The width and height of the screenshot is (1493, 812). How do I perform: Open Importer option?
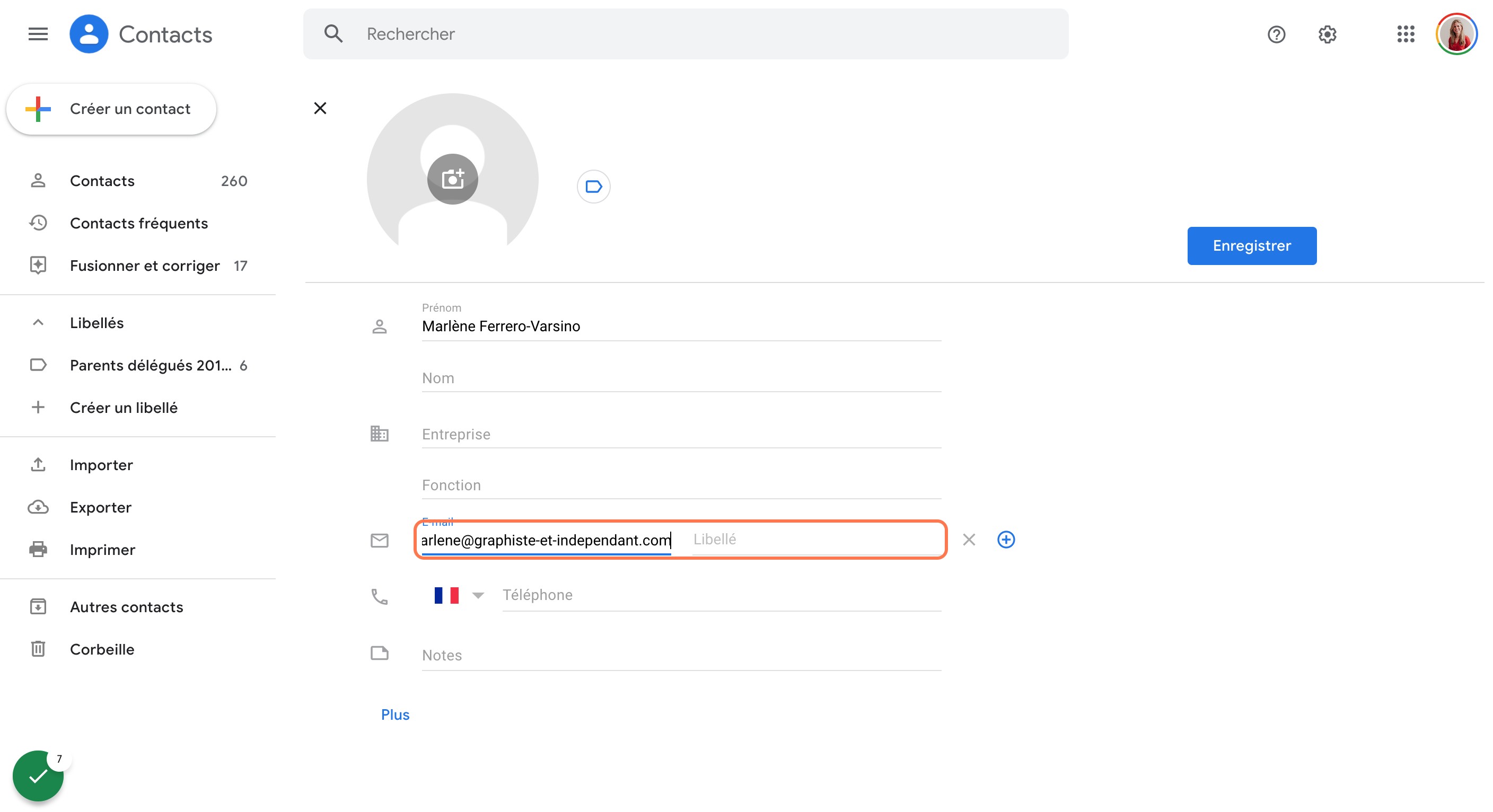click(138, 465)
